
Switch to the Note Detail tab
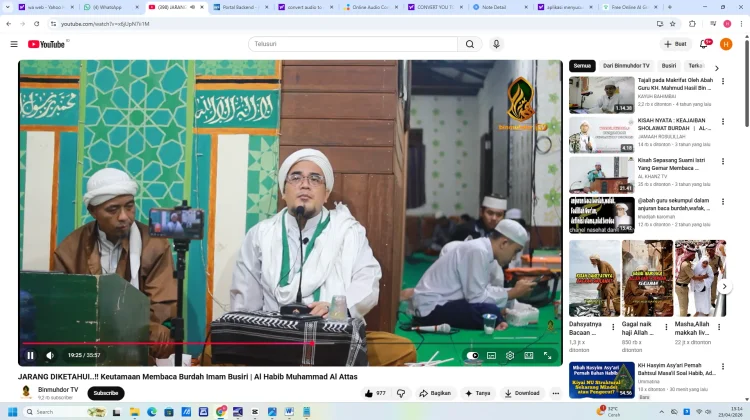(500, 7)
